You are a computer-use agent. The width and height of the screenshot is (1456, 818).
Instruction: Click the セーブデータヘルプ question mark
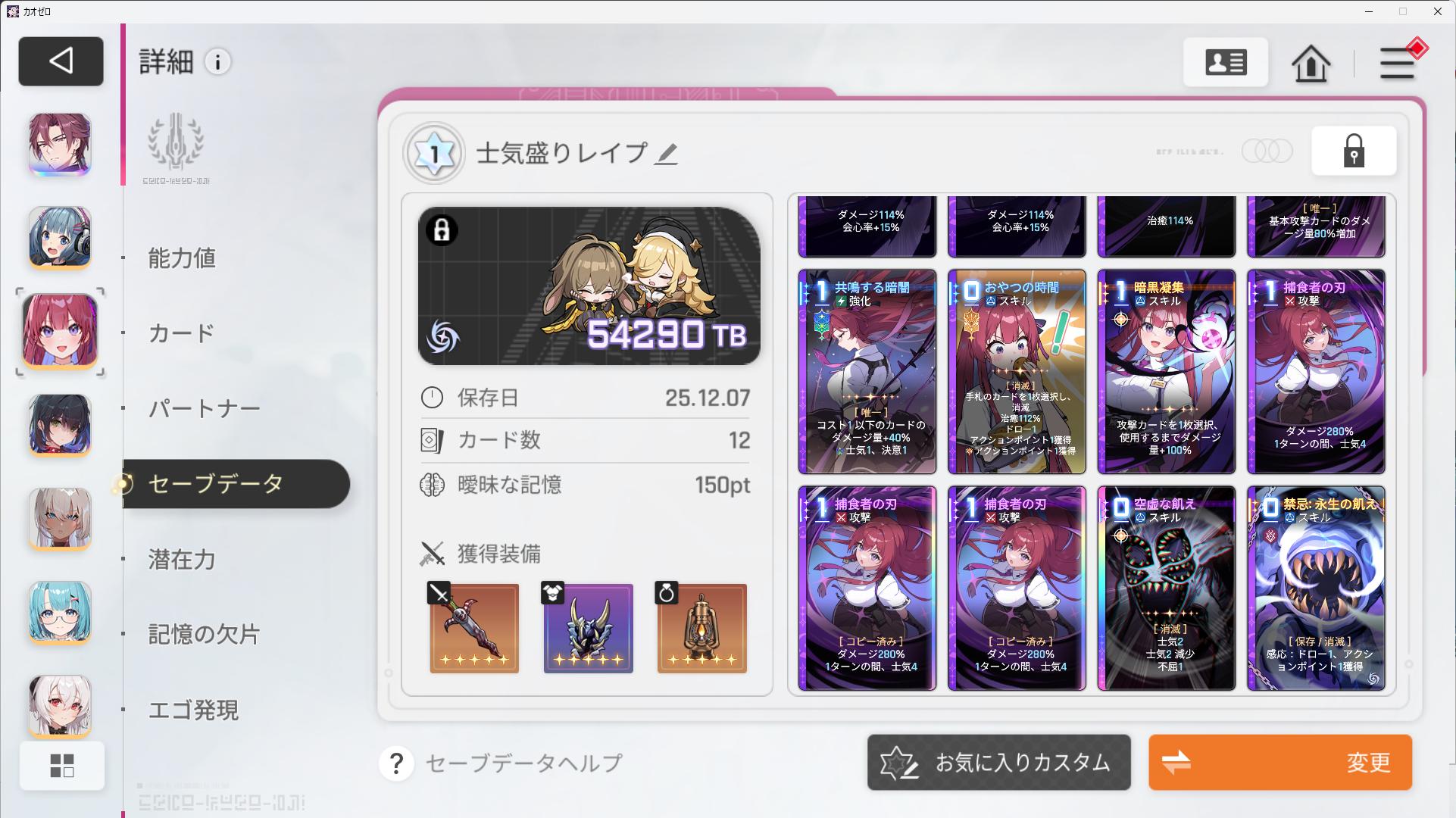(x=396, y=763)
